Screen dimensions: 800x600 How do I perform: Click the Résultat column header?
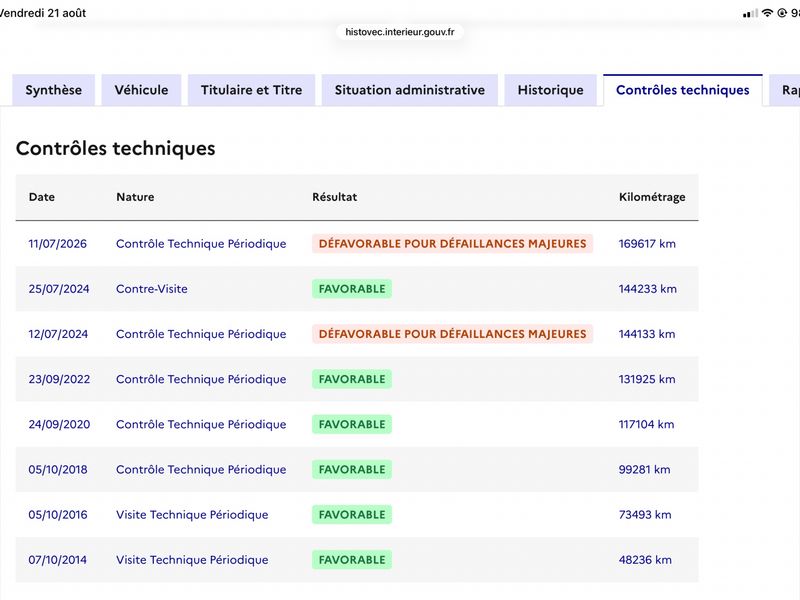click(335, 197)
